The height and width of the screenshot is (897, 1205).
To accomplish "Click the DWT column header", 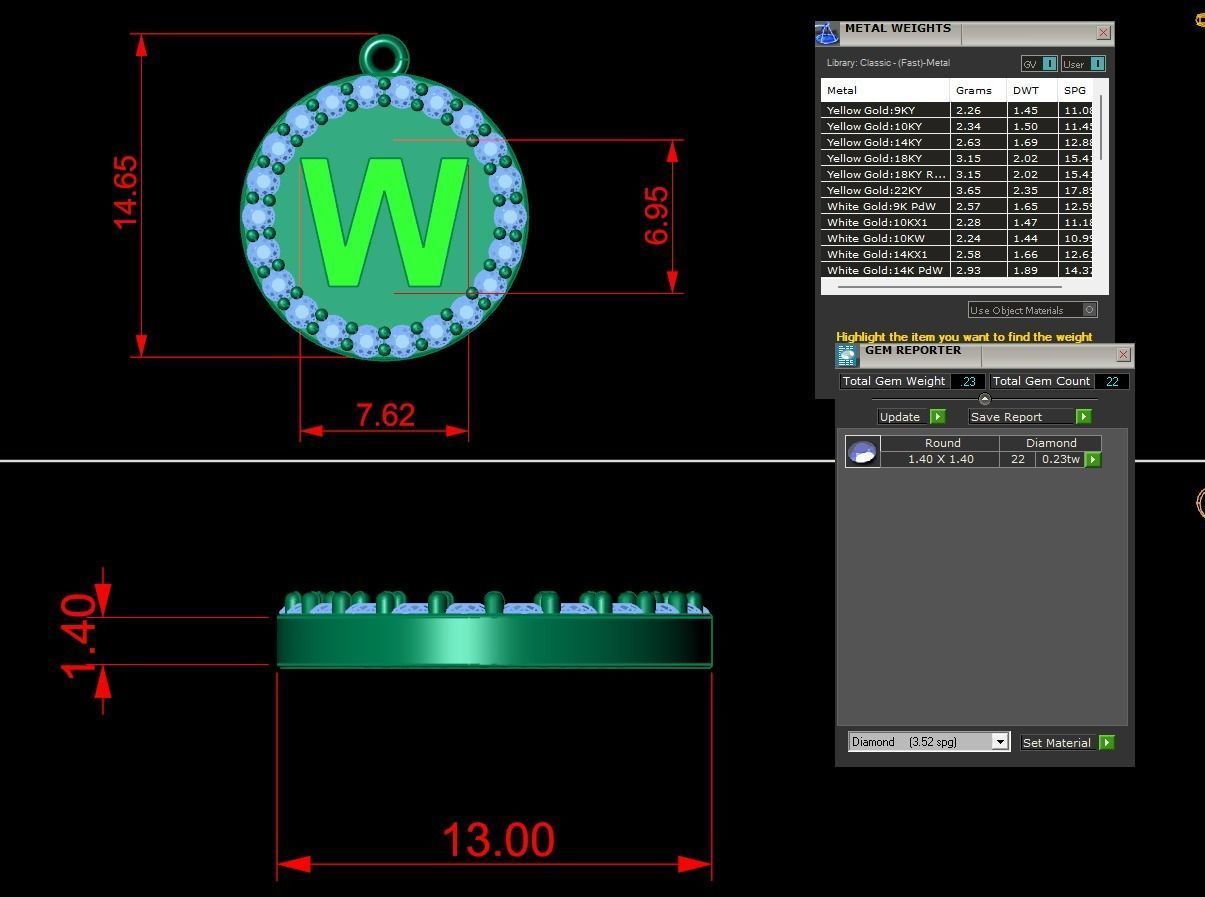I will [x=1032, y=90].
